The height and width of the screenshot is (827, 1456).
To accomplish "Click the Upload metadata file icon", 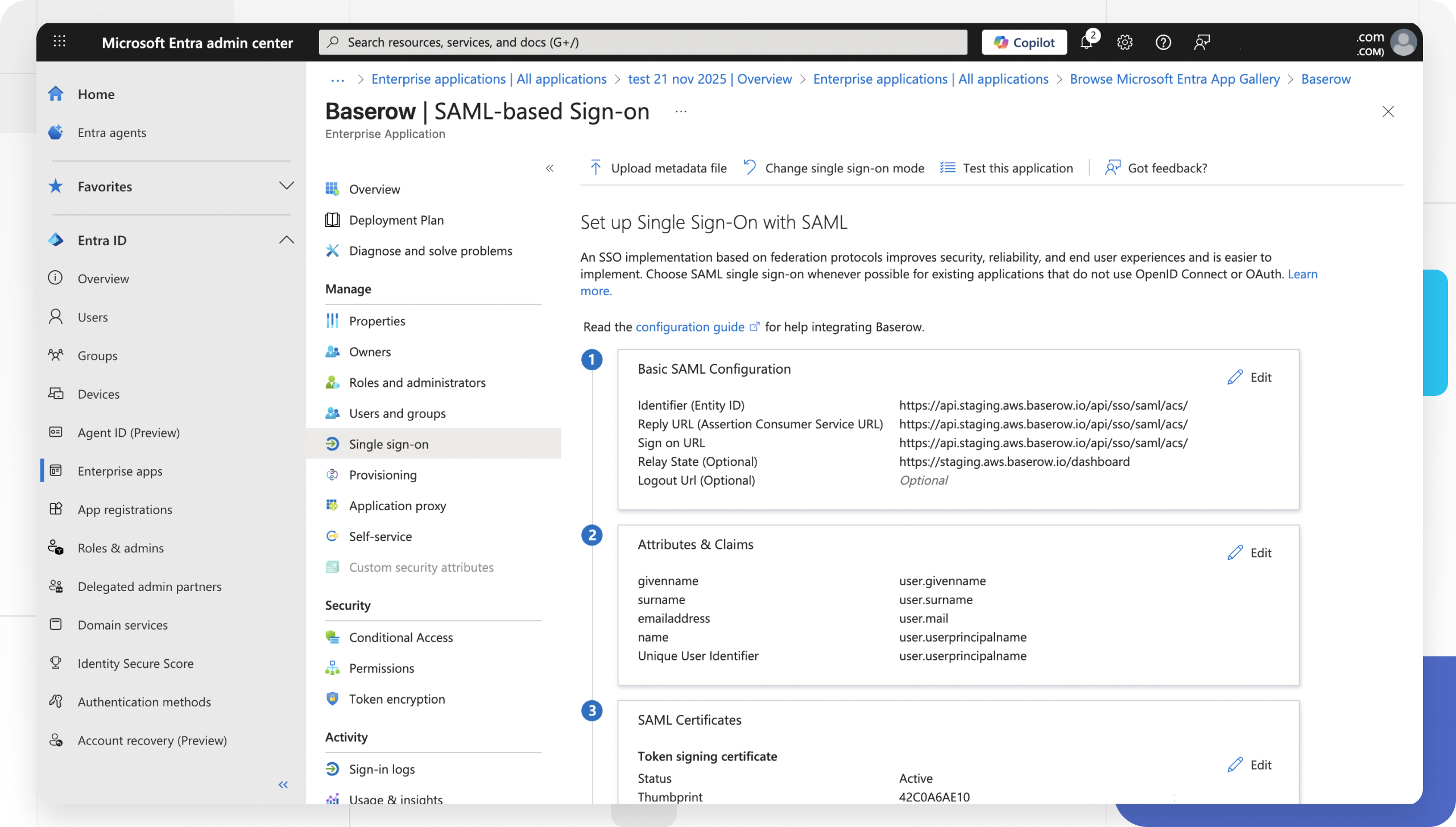I will [x=594, y=167].
